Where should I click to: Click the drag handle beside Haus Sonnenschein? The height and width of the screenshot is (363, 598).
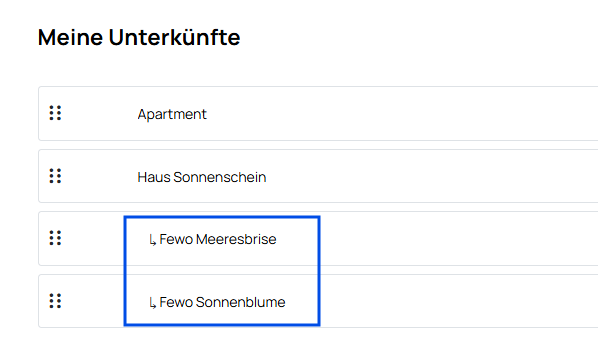[55, 176]
